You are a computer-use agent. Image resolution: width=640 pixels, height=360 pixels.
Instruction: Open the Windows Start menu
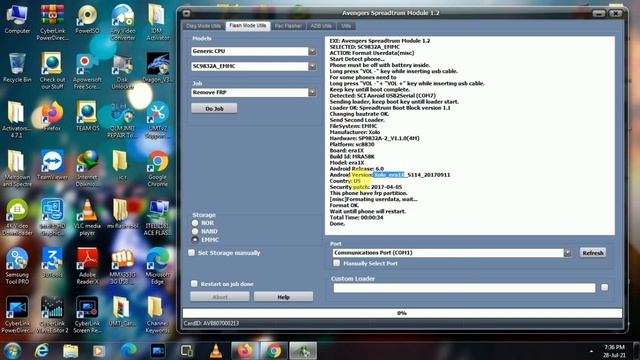pos(12,351)
